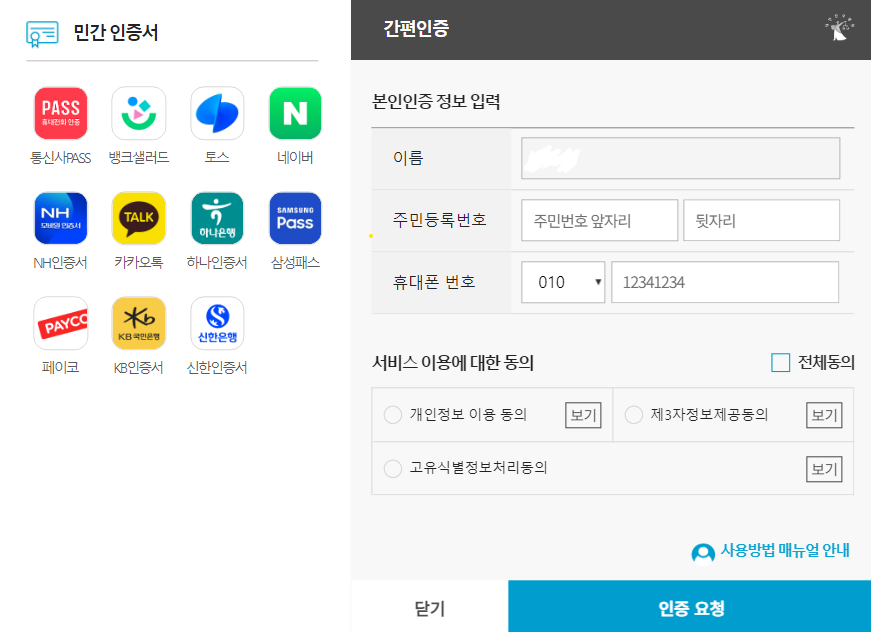
Task: View 제3자정보제공동의 terms with 보기
Action: [824, 415]
